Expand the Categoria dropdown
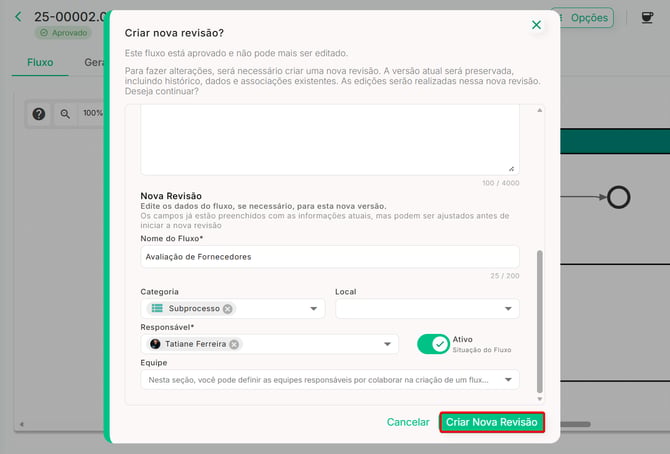 click(313, 309)
